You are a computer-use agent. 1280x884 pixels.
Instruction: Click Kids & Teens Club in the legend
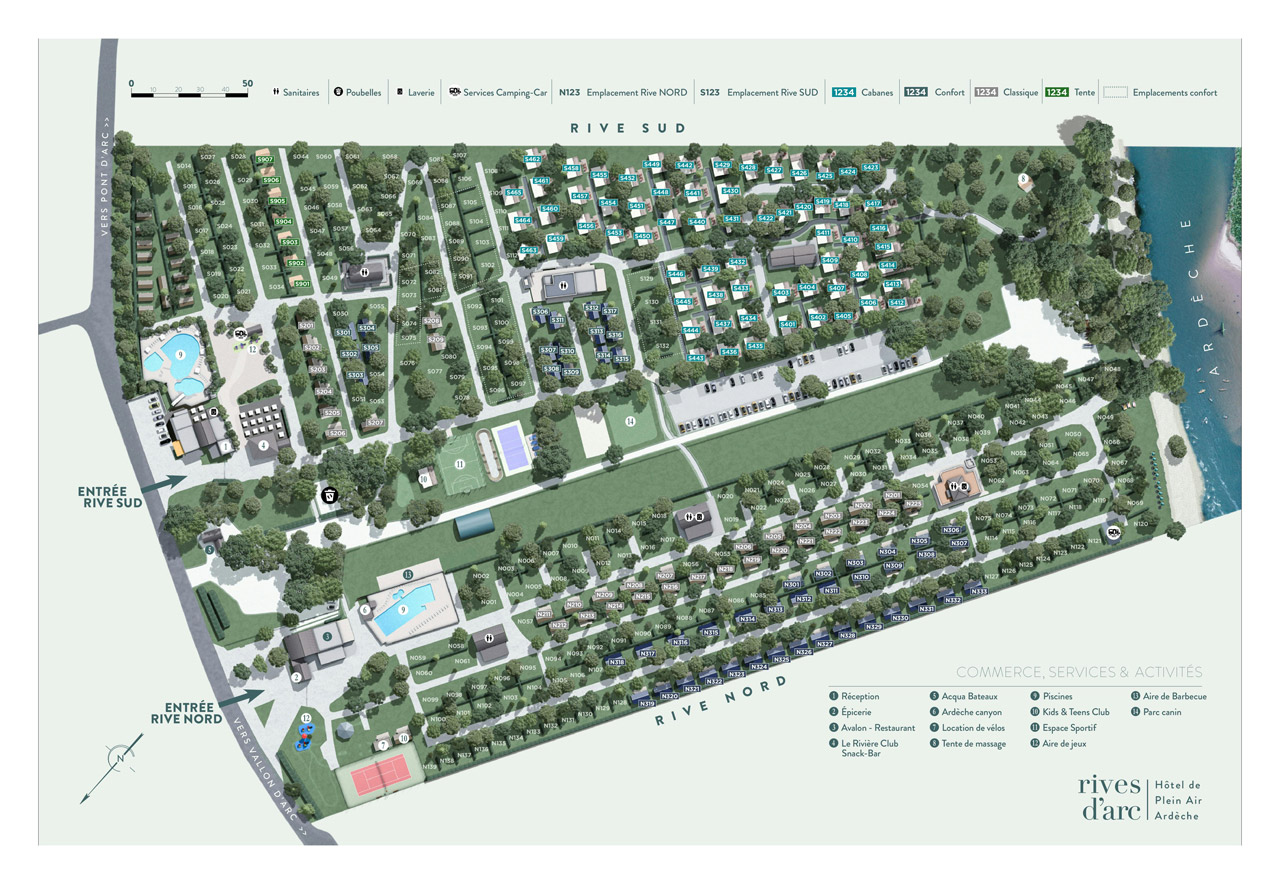tap(1070, 712)
